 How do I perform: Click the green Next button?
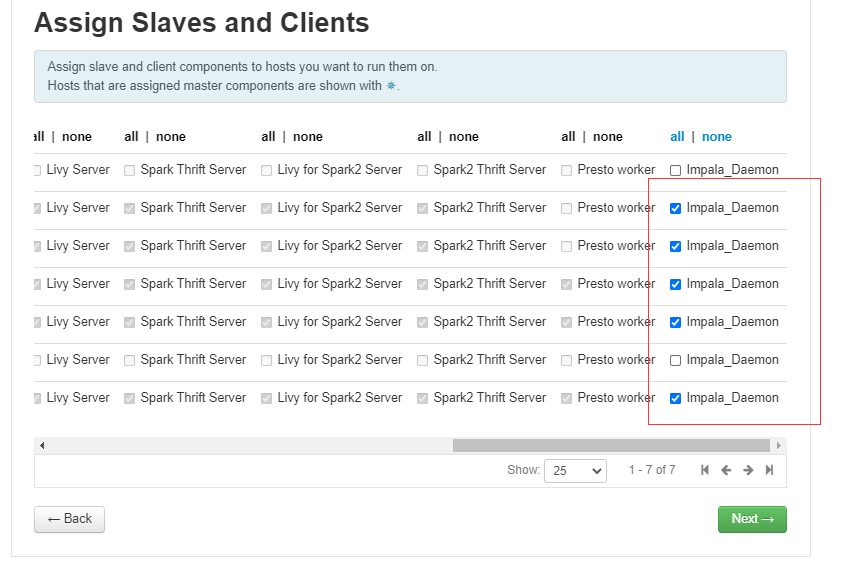tap(752, 519)
